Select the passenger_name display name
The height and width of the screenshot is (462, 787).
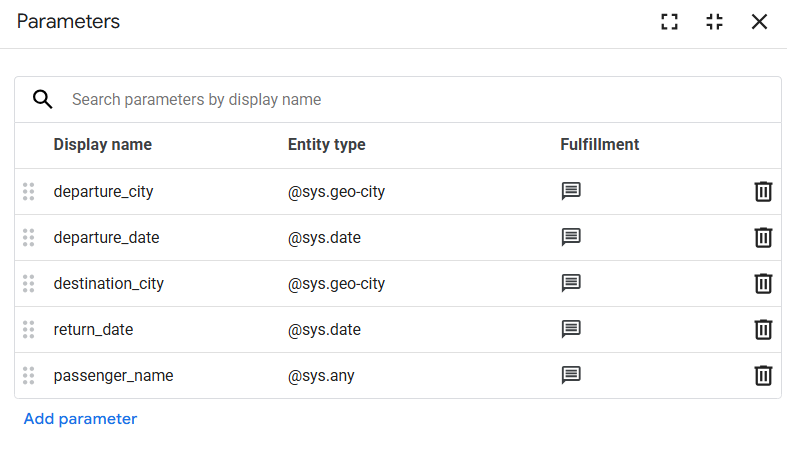point(113,375)
